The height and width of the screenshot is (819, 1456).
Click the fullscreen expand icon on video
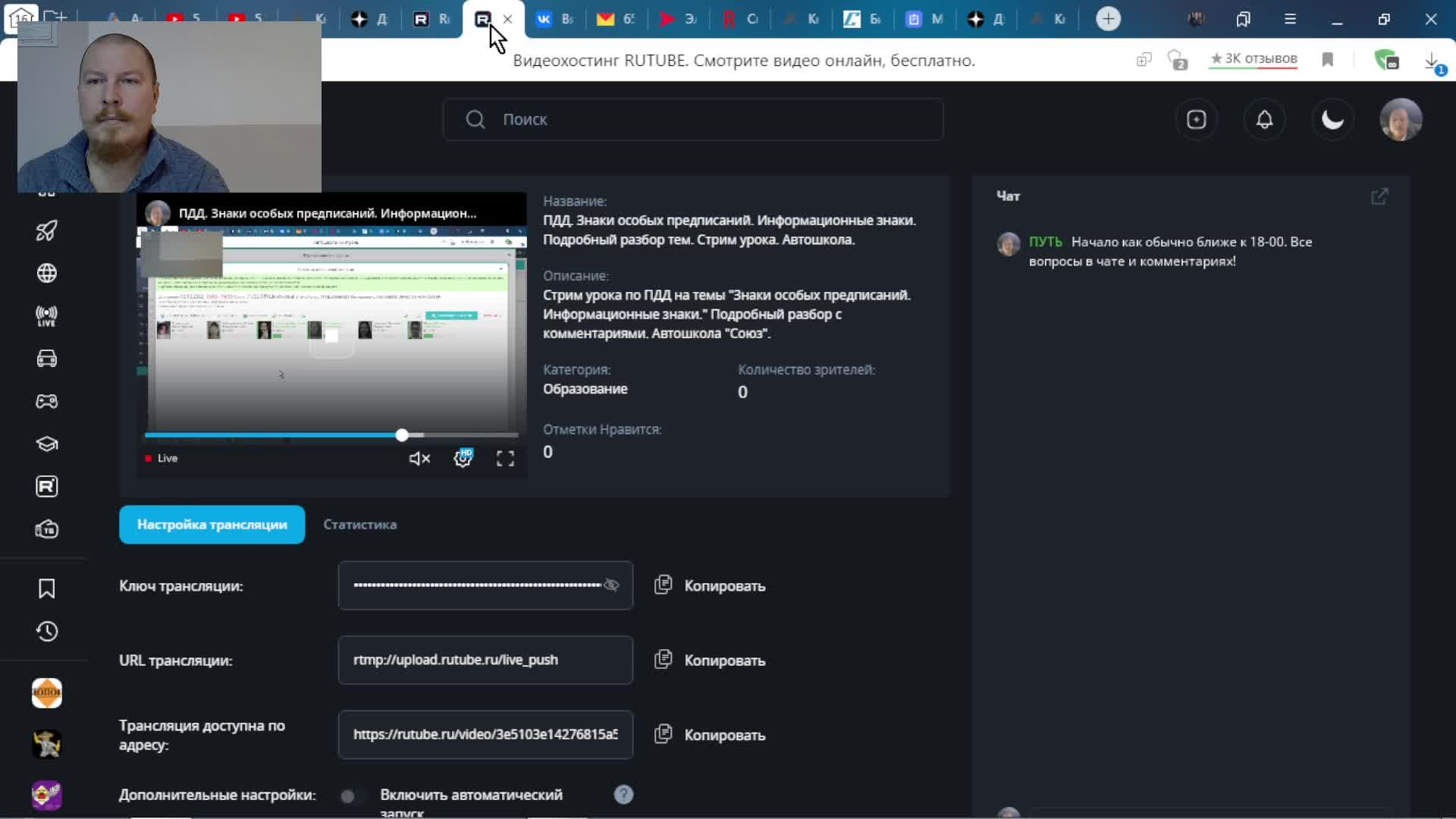pyautogui.click(x=505, y=458)
